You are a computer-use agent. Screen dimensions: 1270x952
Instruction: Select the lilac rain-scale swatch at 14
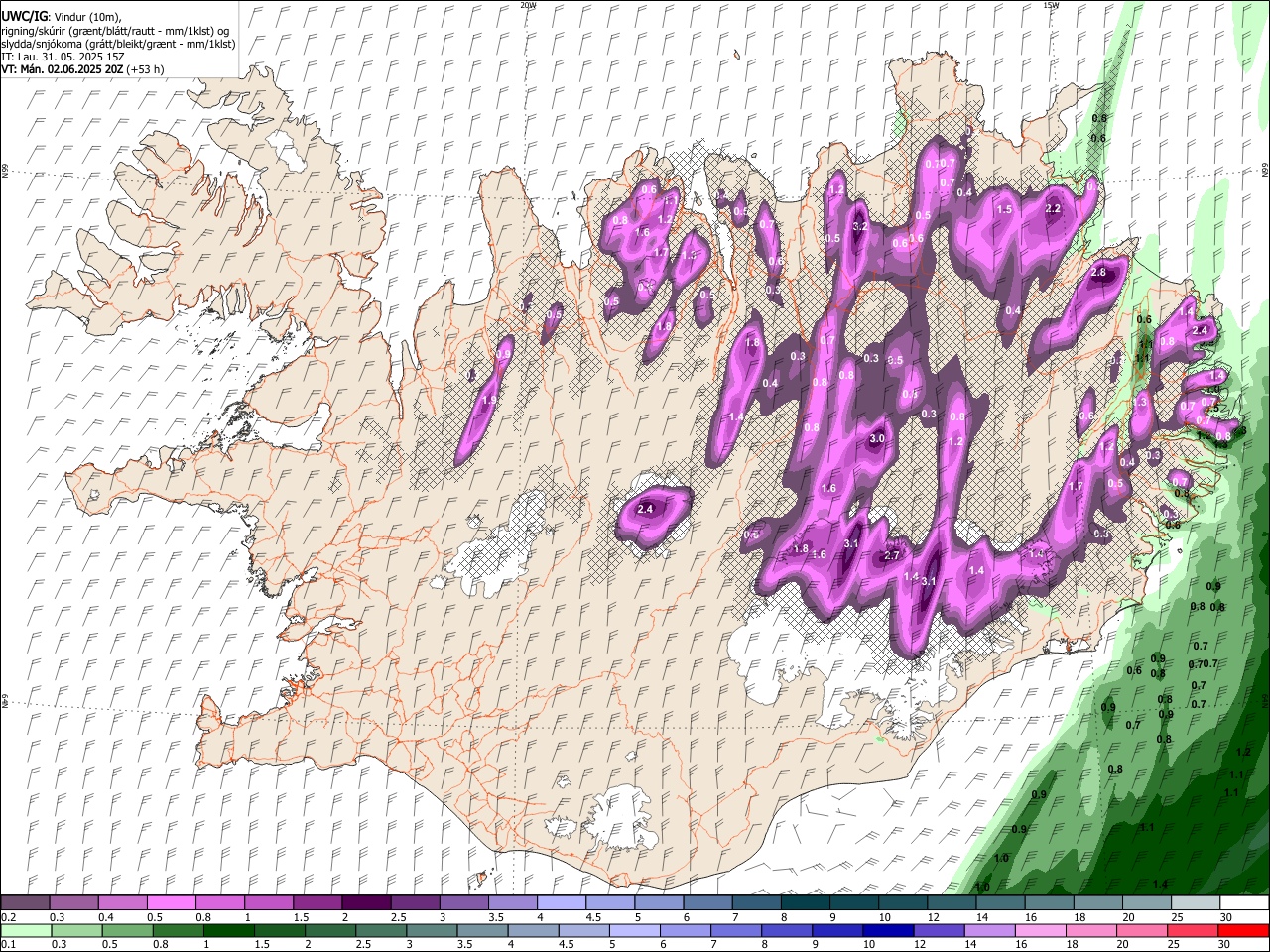point(989,930)
